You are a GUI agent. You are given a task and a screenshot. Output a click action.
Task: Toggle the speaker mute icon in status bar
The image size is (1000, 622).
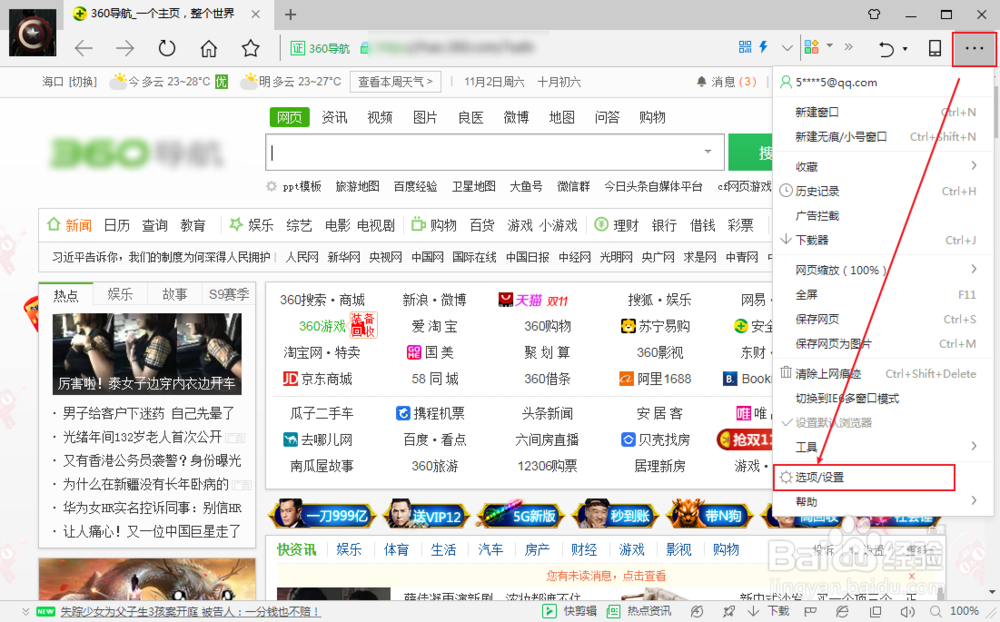click(x=906, y=612)
